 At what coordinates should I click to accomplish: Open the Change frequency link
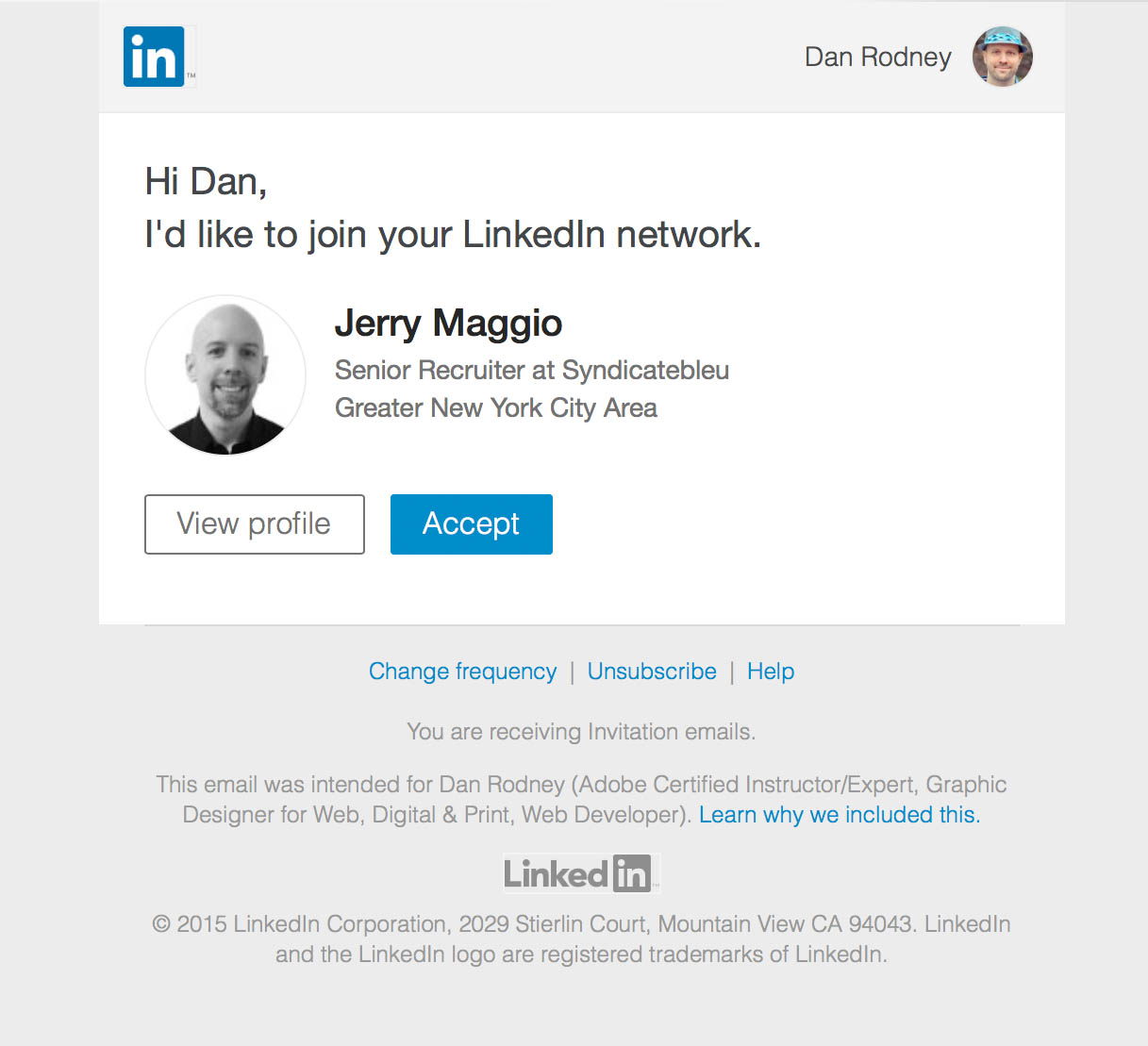[x=462, y=672]
